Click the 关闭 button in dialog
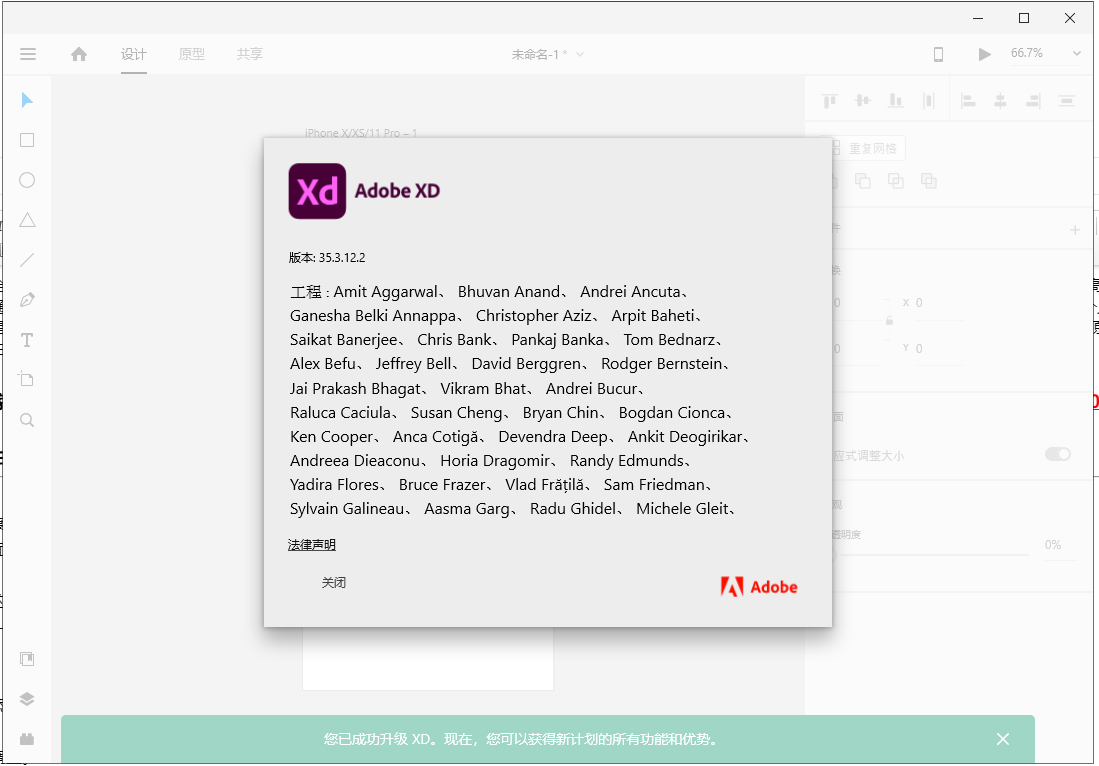This screenshot has height=766, width=1099. 333,582
